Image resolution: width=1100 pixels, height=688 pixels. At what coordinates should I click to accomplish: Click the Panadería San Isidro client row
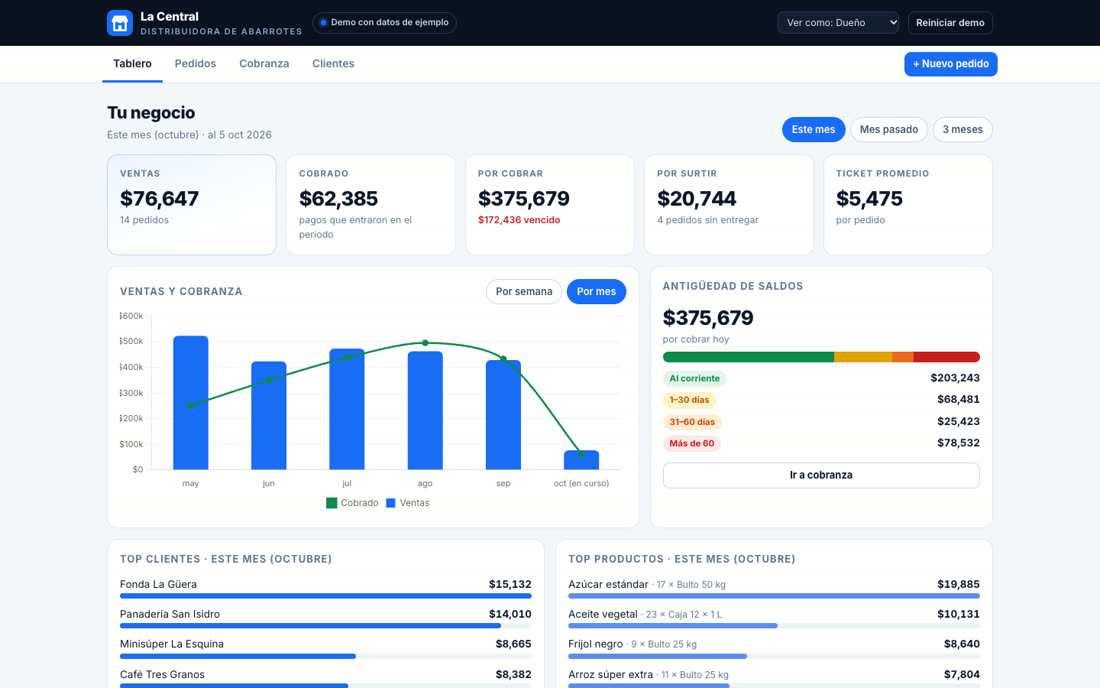point(326,619)
